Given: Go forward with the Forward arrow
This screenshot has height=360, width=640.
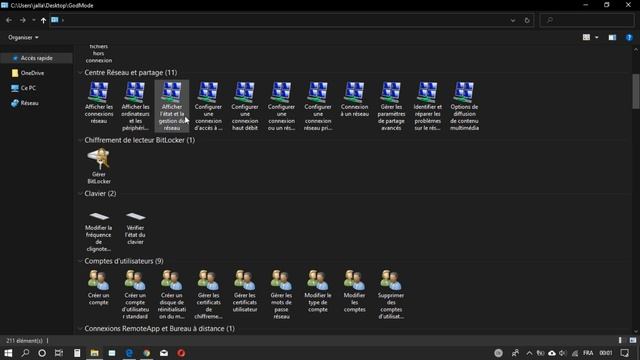Looking at the screenshot, I should point(23,20).
